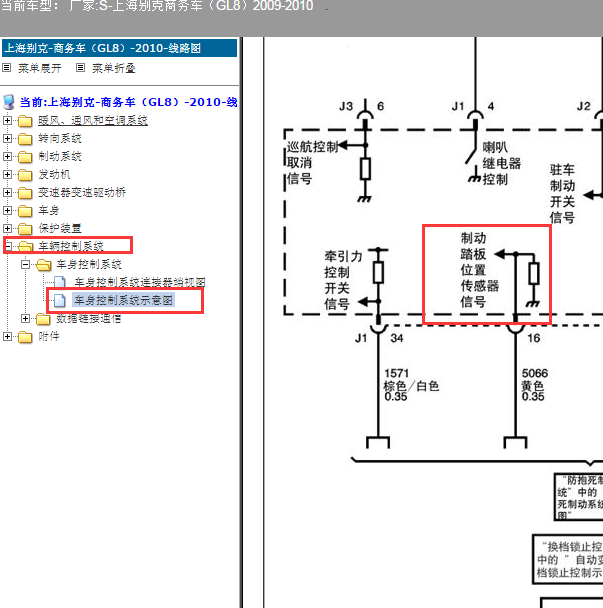Click connector pin label J3 6
The image size is (603, 608).
tap(361, 106)
